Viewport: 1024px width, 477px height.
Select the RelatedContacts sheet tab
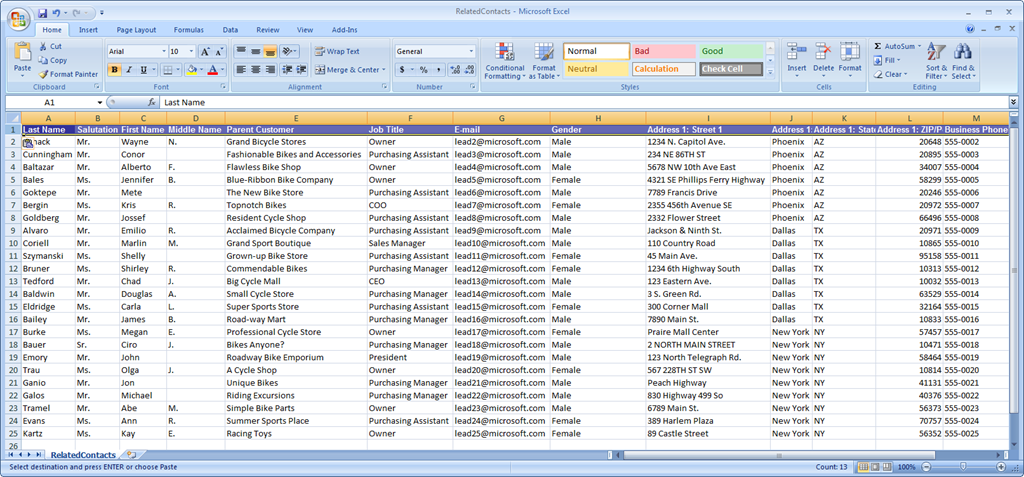pos(83,455)
